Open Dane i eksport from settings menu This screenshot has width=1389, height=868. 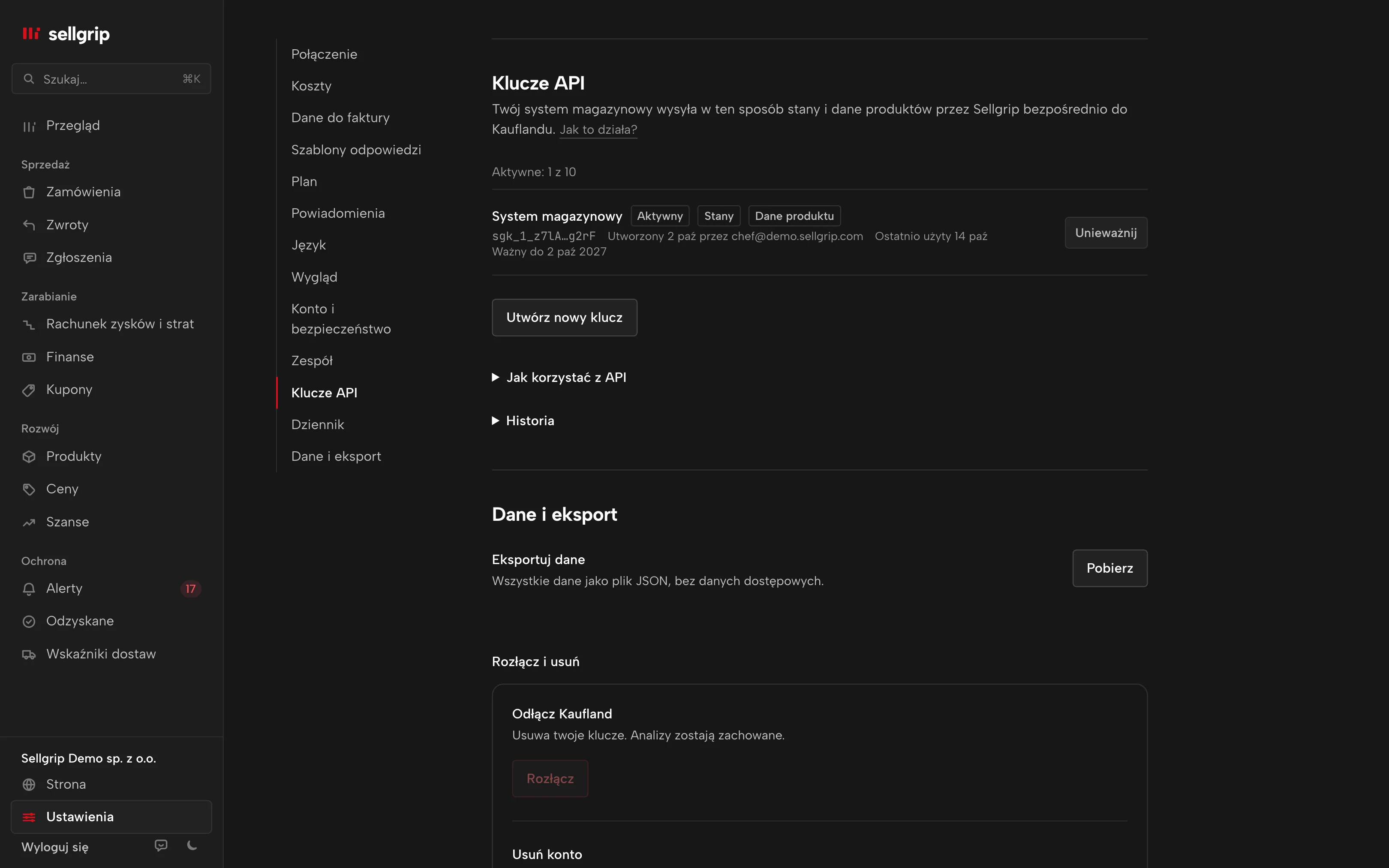tap(336, 457)
